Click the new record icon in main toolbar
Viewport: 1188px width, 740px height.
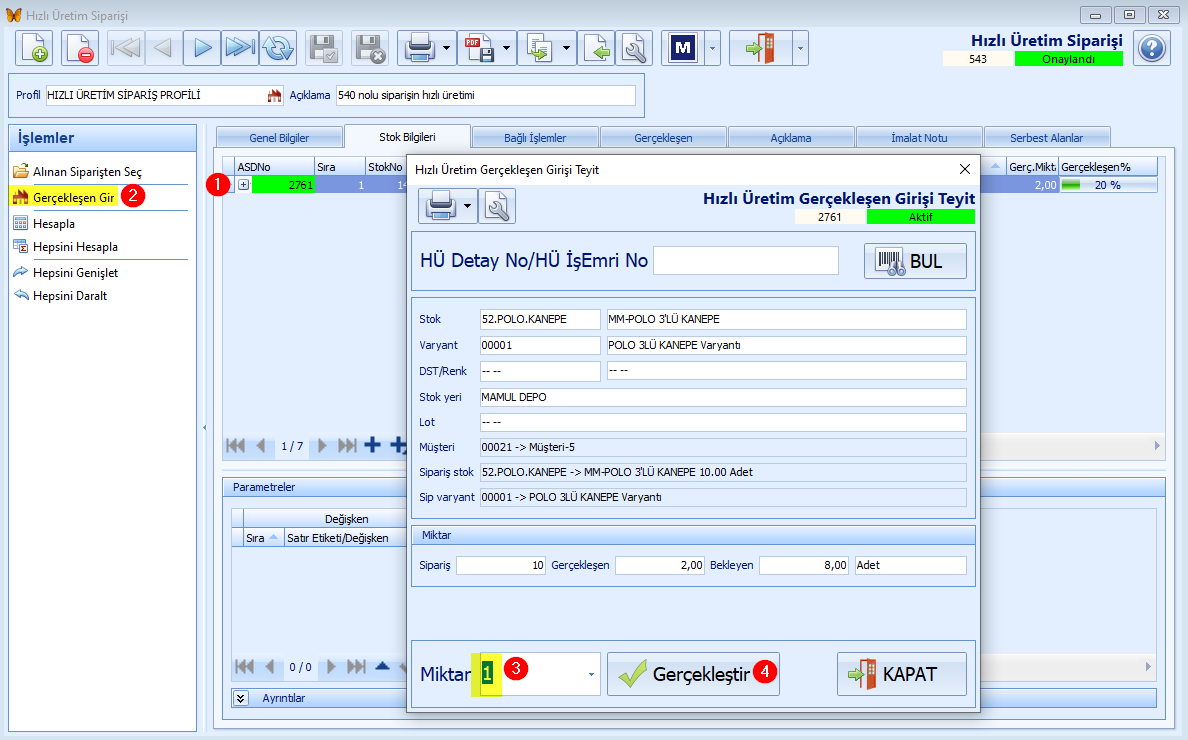click(x=34, y=48)
